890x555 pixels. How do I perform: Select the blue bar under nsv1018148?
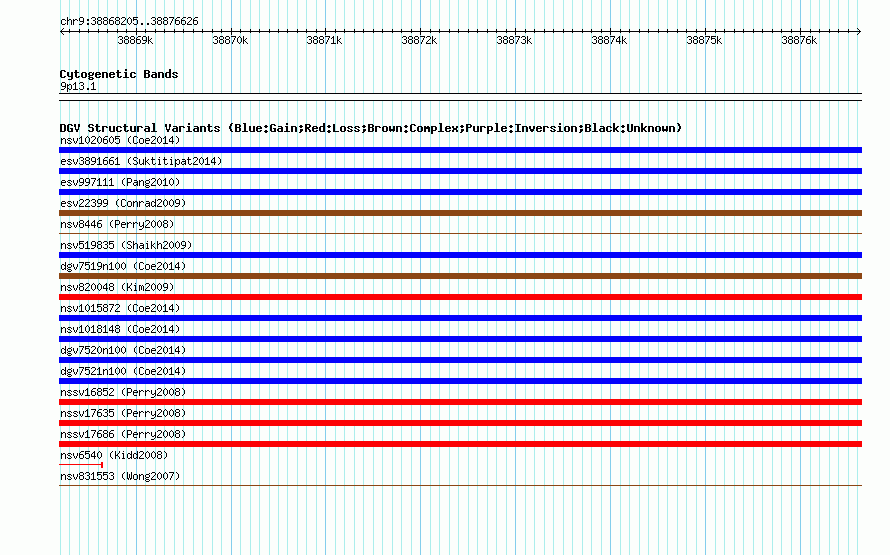click(460, 339)
